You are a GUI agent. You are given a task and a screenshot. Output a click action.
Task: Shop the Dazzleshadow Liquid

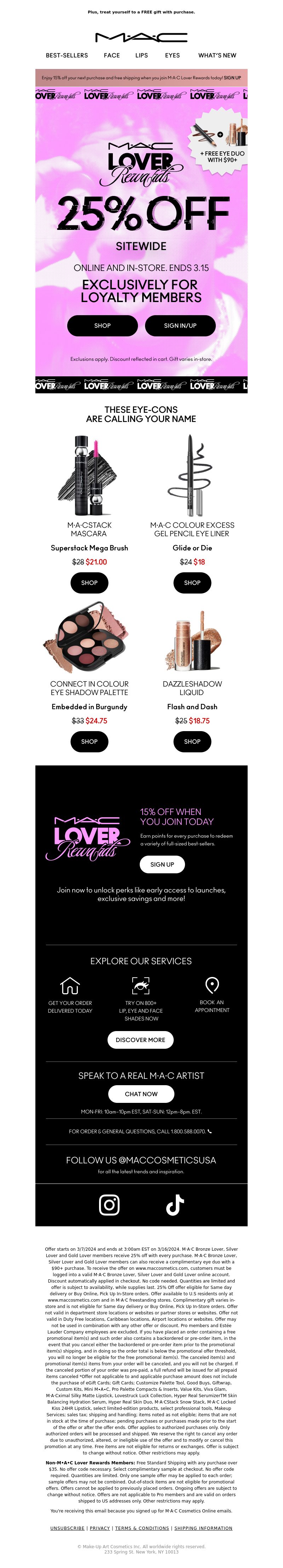(x=192, y=741)
